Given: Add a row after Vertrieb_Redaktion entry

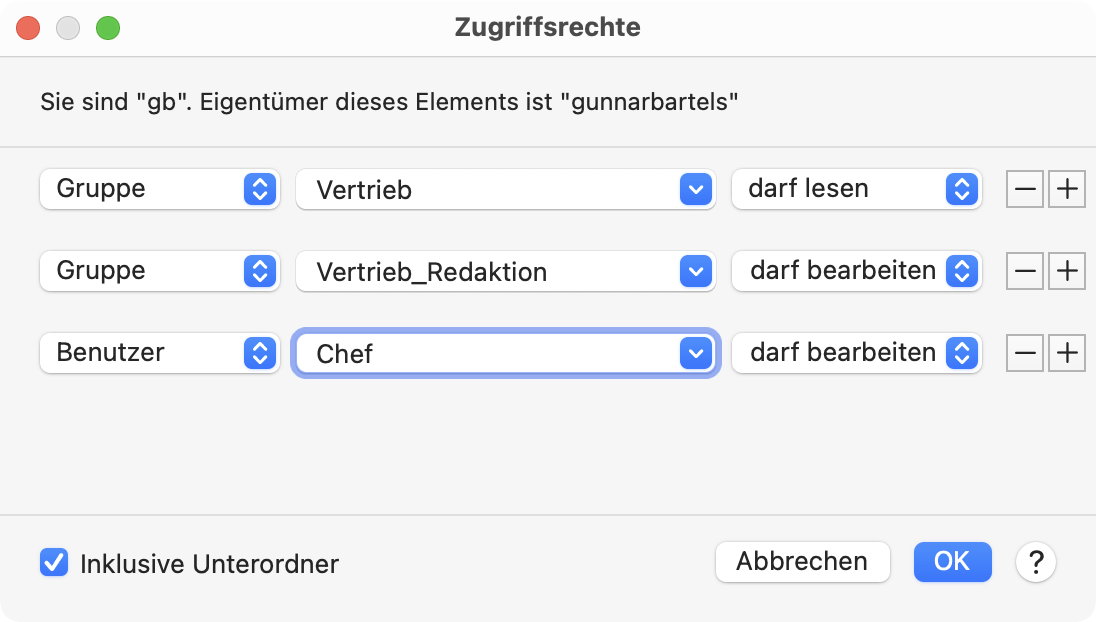Looking at the screenshot, I should (1067, 271).
